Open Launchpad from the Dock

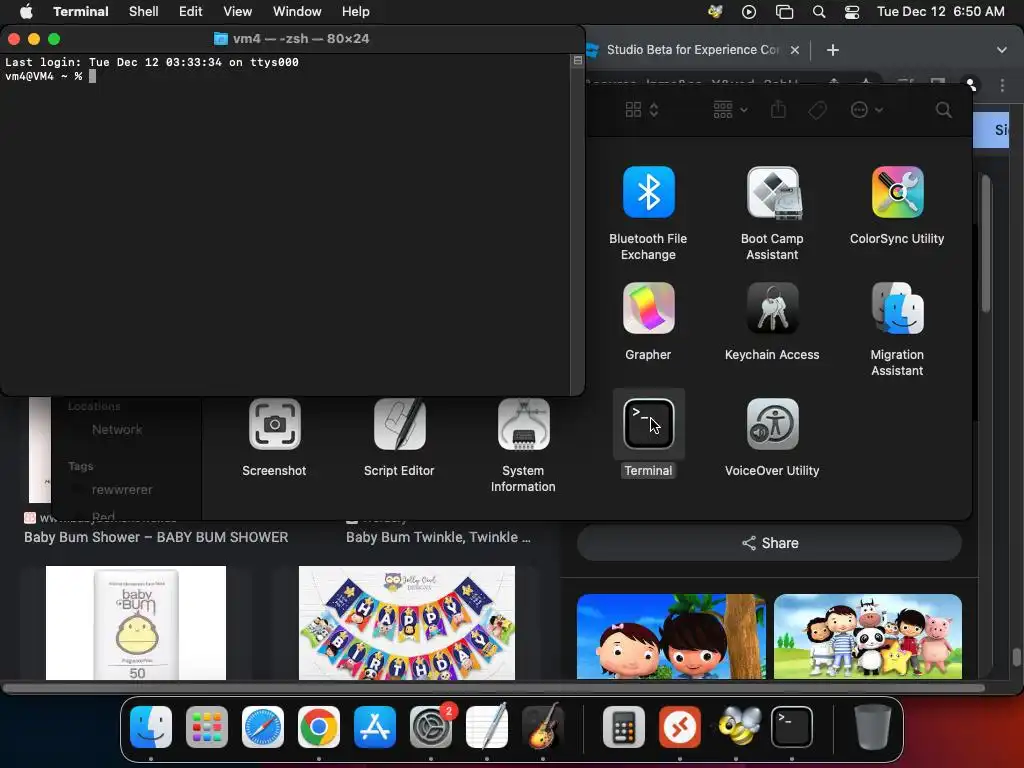coord(207,727)
